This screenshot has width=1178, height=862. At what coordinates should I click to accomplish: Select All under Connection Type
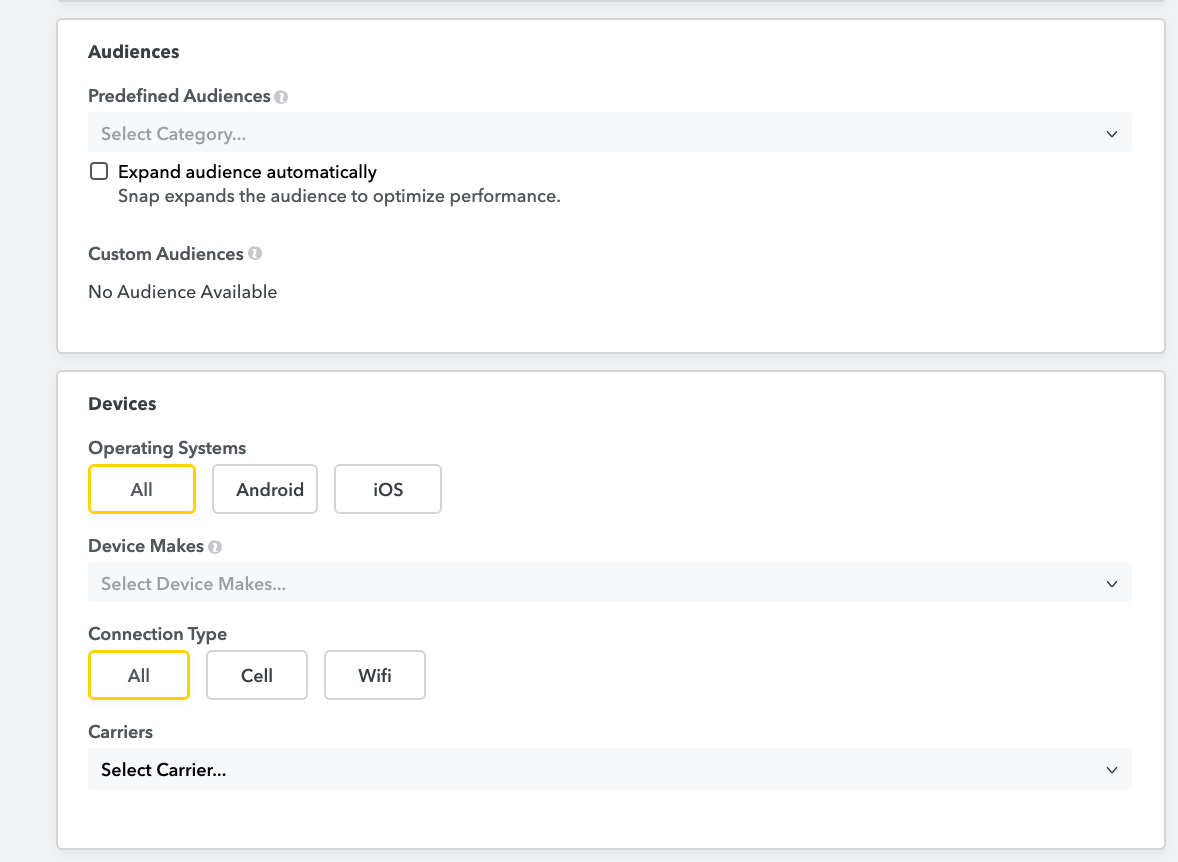tap(139, 675)
